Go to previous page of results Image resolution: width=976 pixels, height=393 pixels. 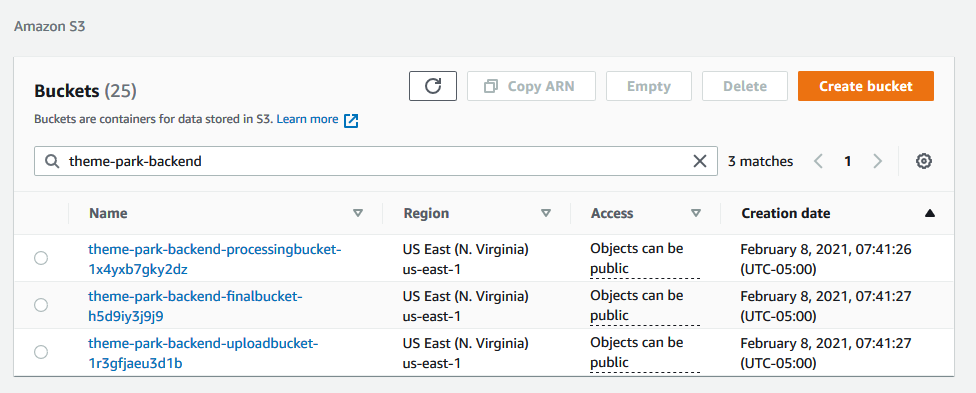pyautogui.click(x=819, y=161)
